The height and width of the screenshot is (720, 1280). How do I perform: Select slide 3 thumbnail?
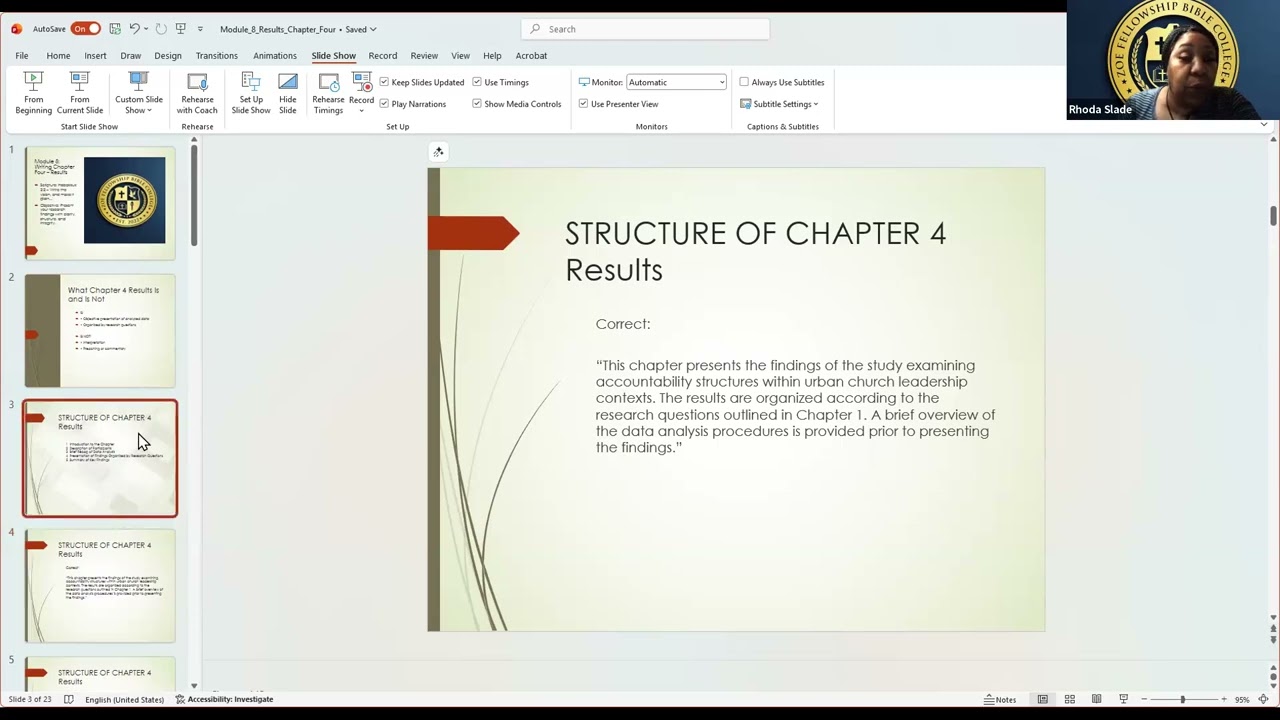point(100,458)
